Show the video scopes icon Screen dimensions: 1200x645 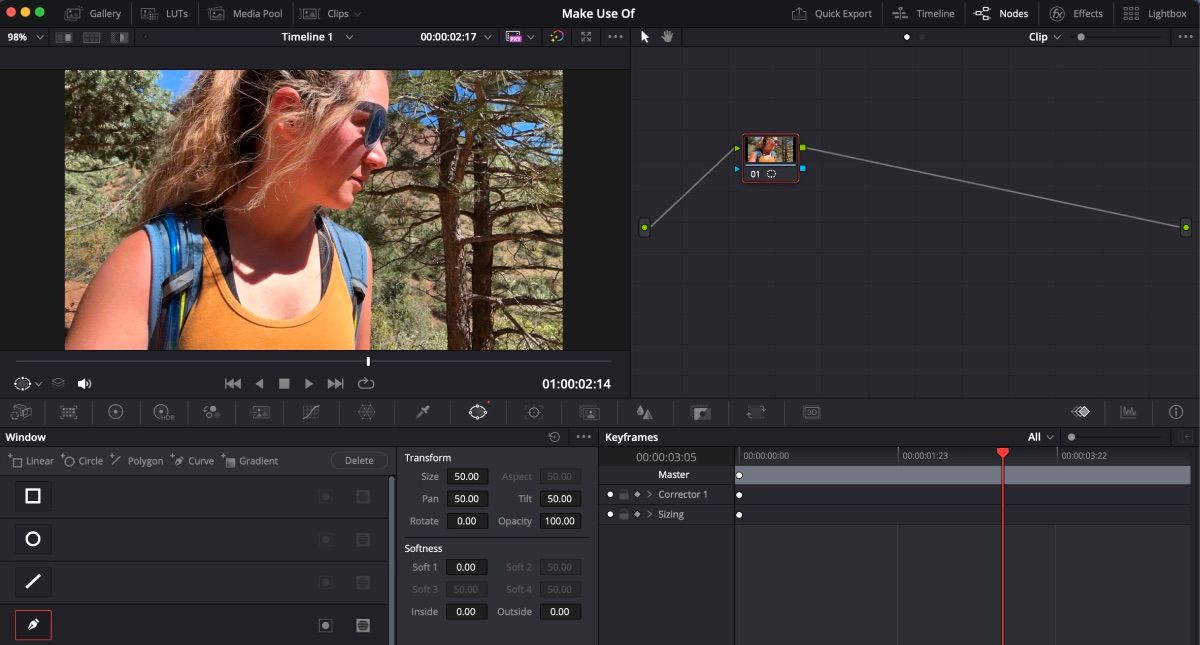pos(1128,412)
